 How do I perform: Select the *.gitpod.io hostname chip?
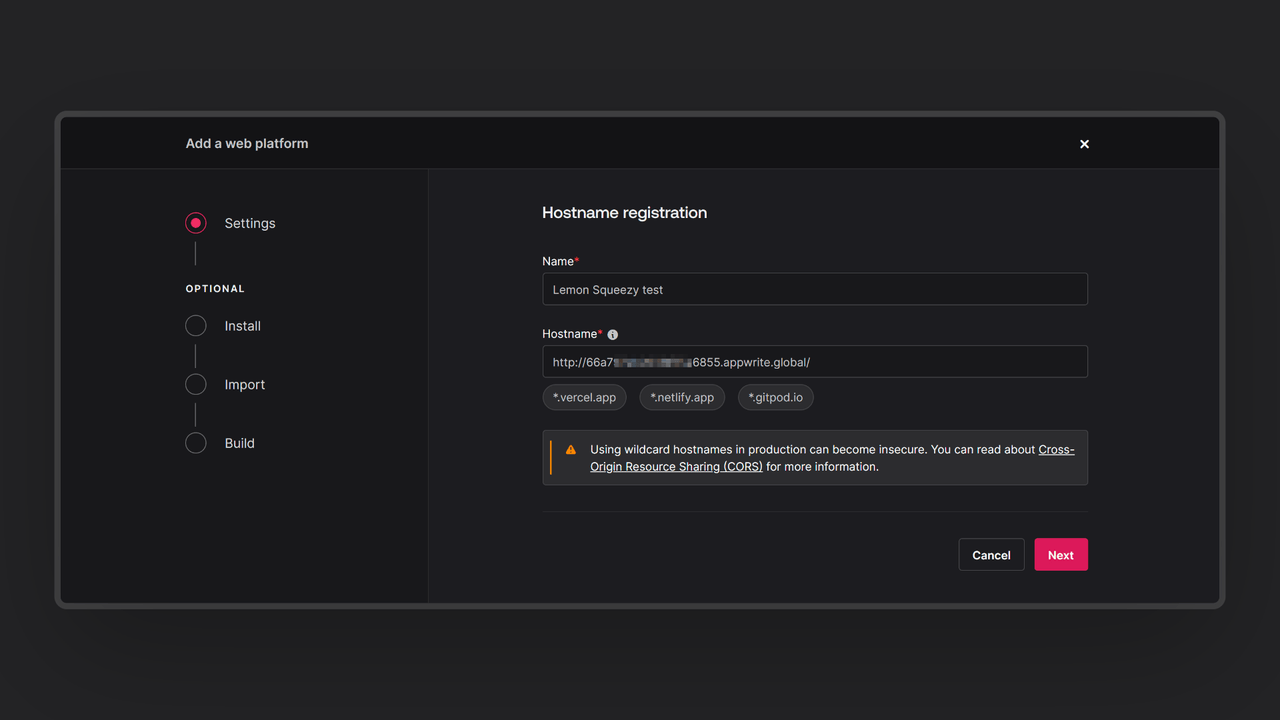[776, 397]
